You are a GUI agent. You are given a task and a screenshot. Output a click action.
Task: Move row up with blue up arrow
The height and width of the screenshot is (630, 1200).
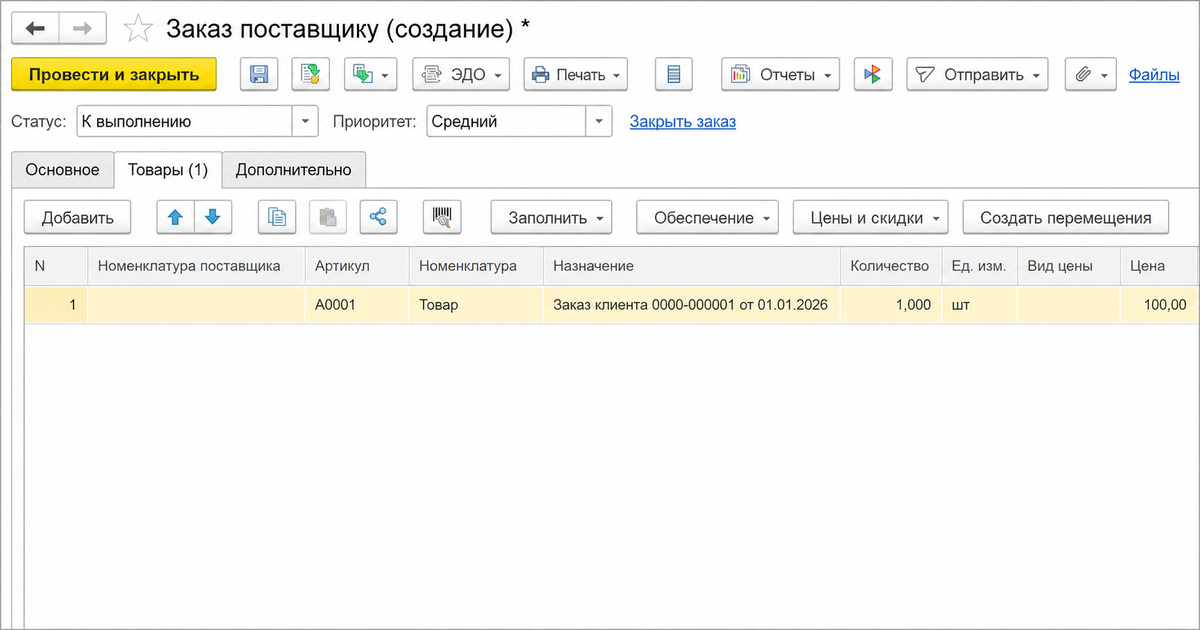[175, 217]
